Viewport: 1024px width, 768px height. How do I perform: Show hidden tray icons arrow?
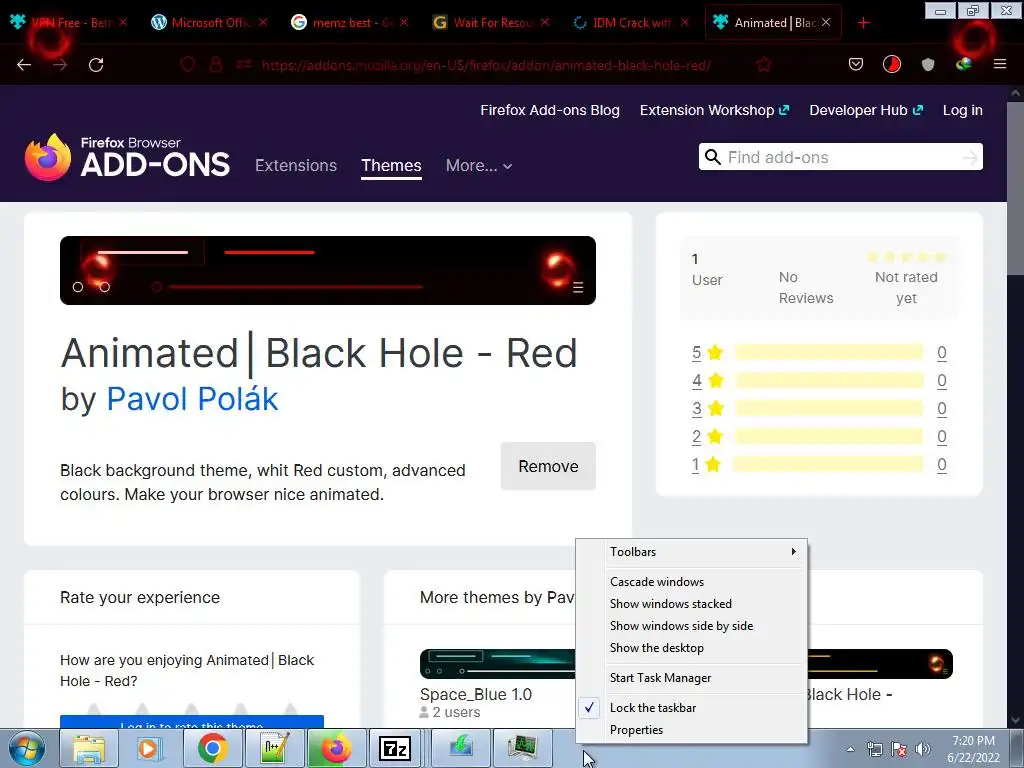click(x=850, y=749)
